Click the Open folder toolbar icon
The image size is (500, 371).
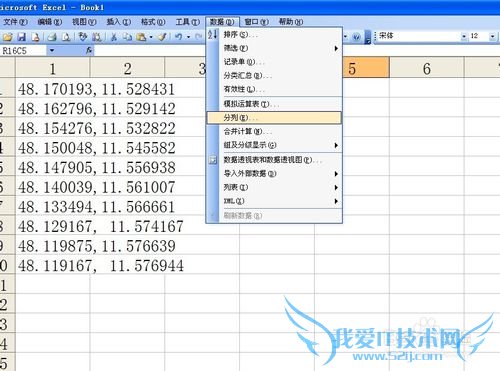tap(7, 37)
